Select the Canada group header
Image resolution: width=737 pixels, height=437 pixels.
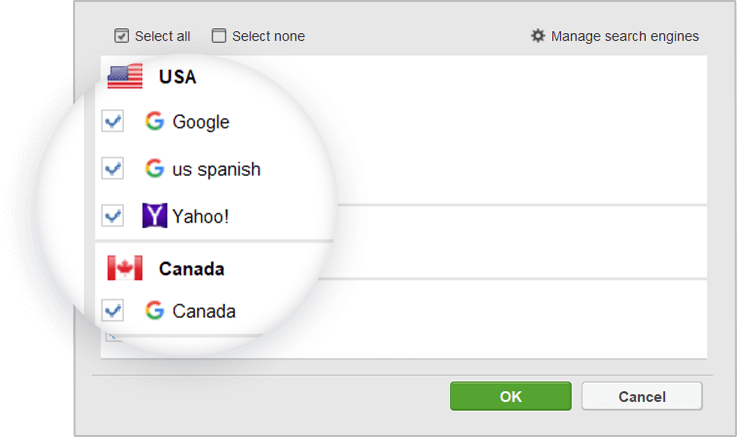[192, 269]
